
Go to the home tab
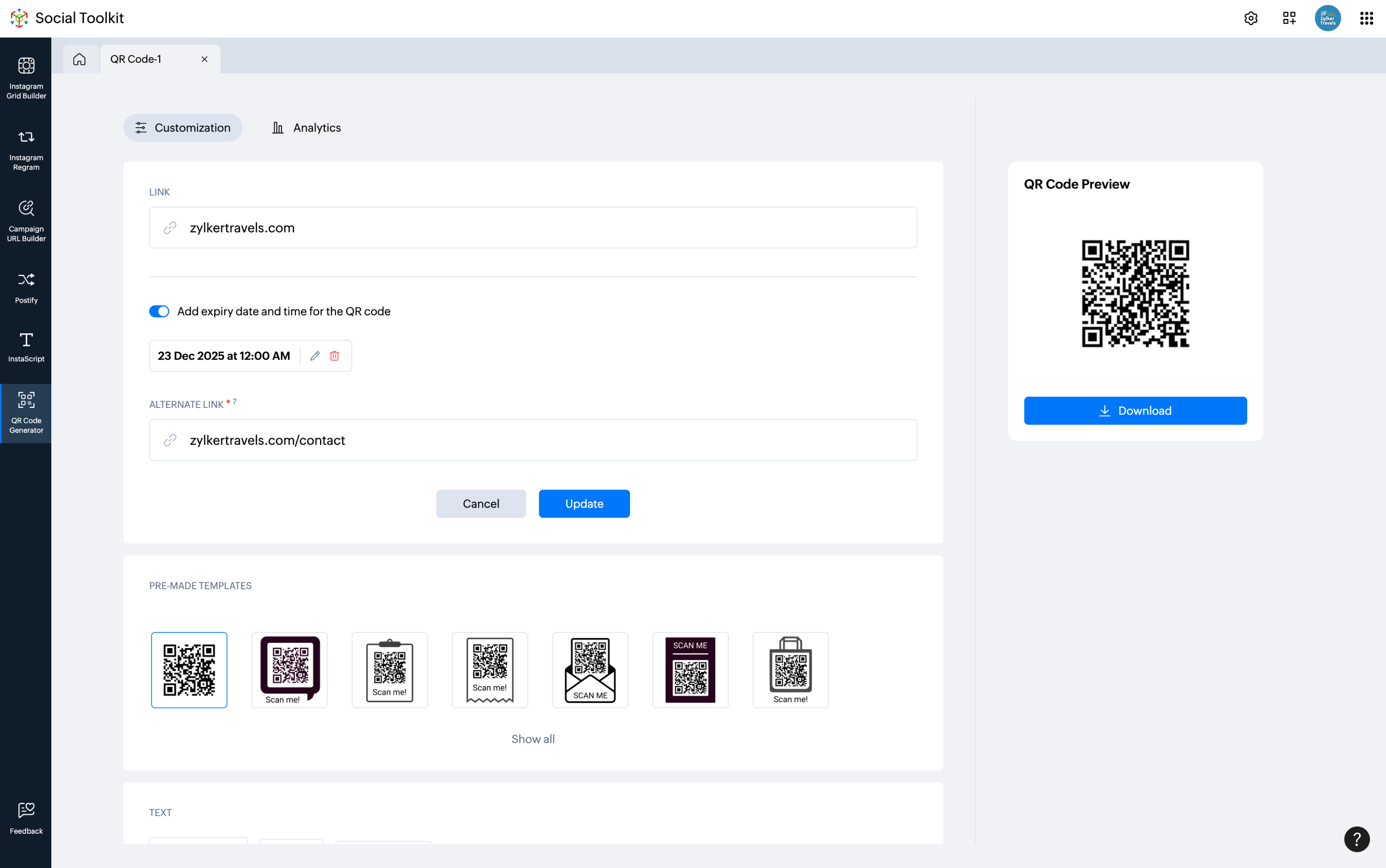click(79, 59)
